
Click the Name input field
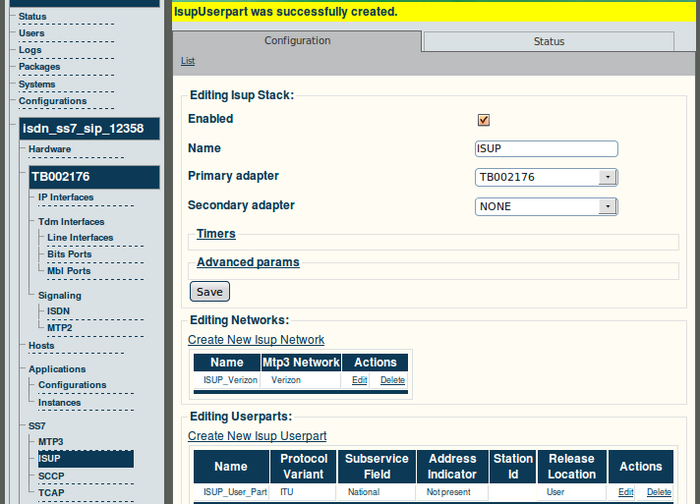click(x=546, y=149)
